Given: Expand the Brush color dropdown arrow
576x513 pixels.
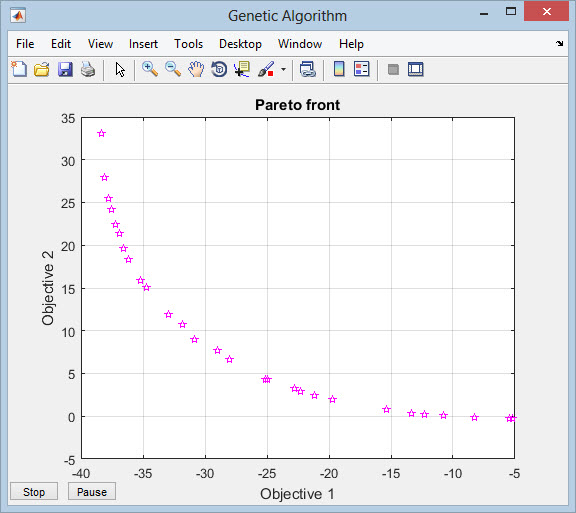Looking at the screenshot, I should coord(283,69).
